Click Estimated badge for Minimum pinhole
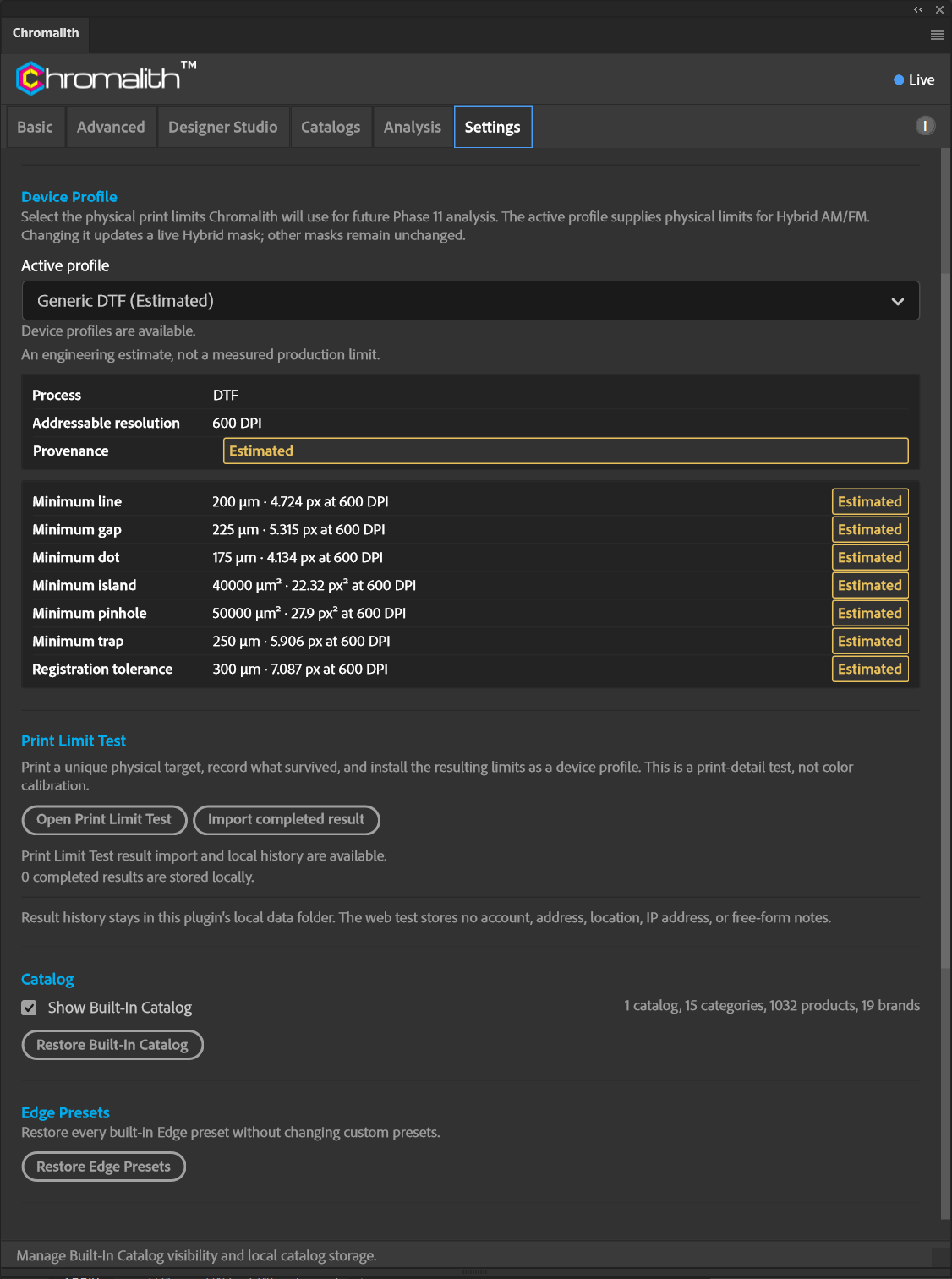 tap(870, 613)
